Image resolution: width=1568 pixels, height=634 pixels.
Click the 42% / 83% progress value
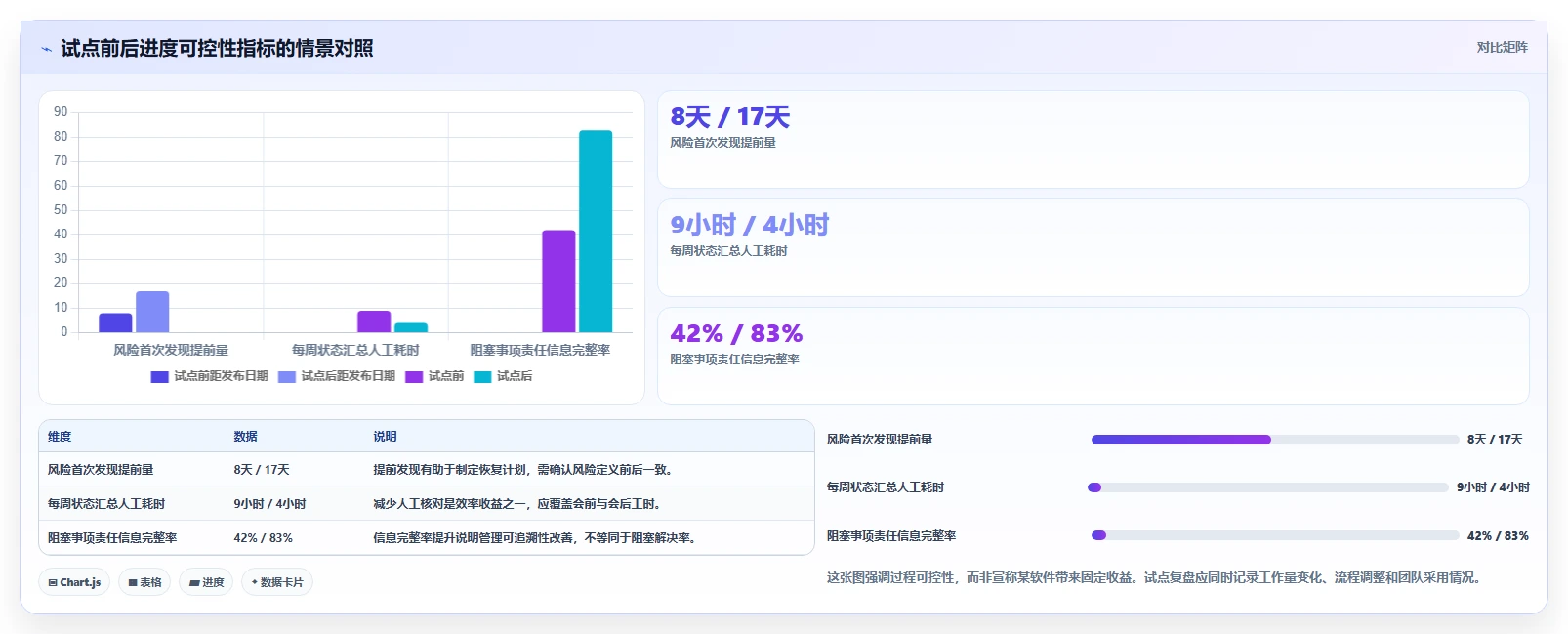1498,536
